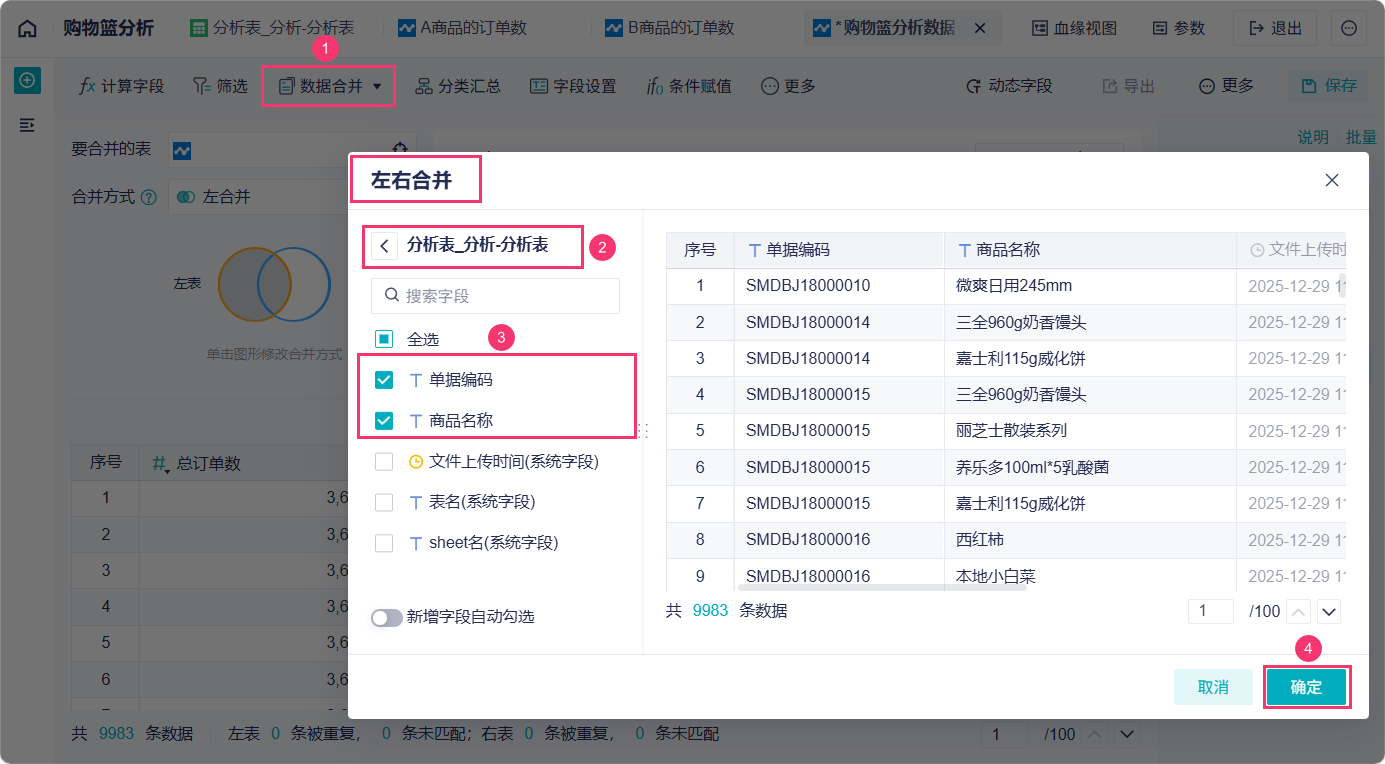Enable 新增字段自动勾选 switch

387,617
